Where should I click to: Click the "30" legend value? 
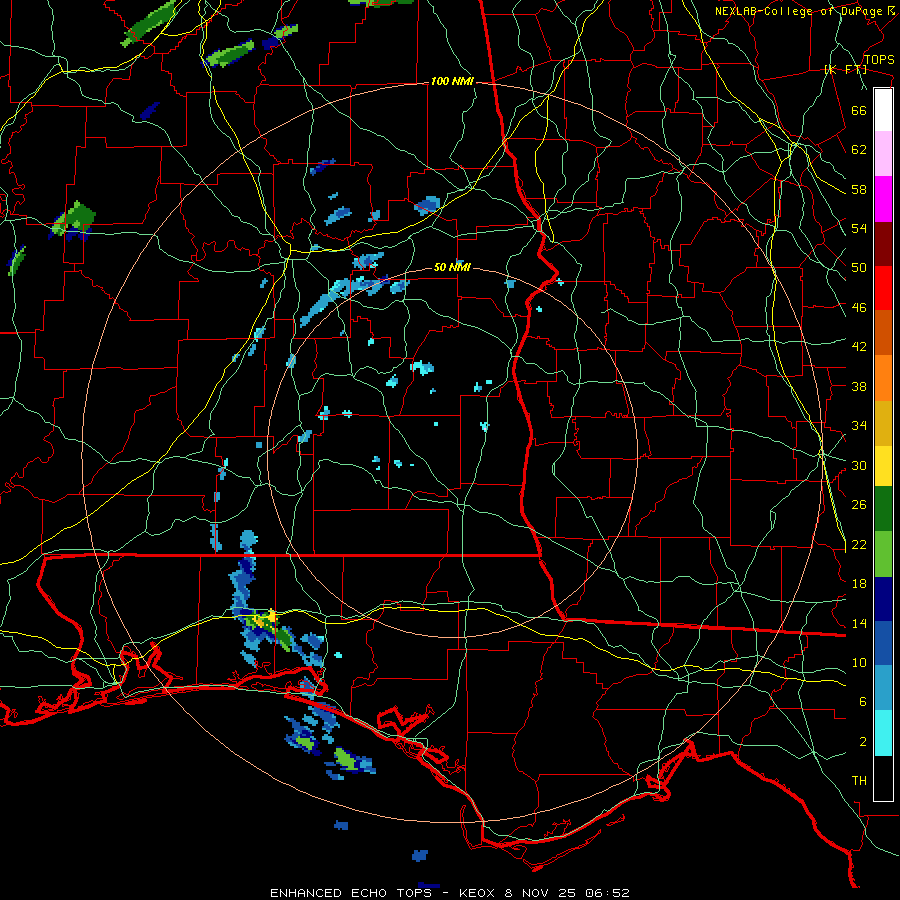point(859,465)
